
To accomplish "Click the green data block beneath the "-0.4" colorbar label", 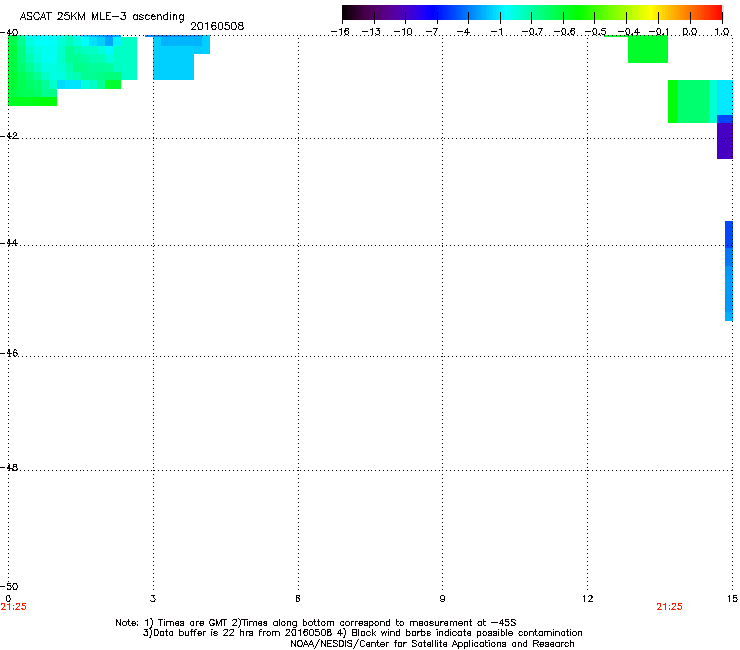I will (648, 50).
